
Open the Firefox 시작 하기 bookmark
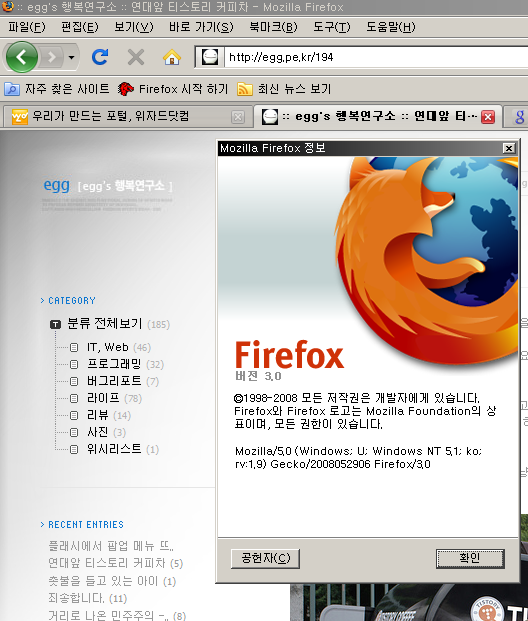click(x=173, y=89)
